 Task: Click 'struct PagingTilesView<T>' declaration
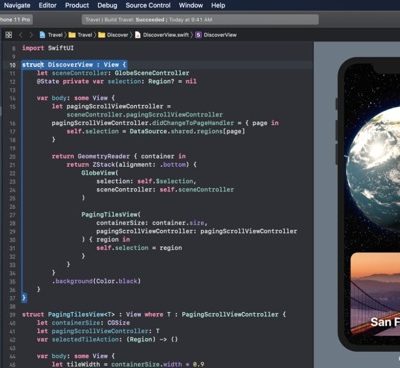pos(68,315)
